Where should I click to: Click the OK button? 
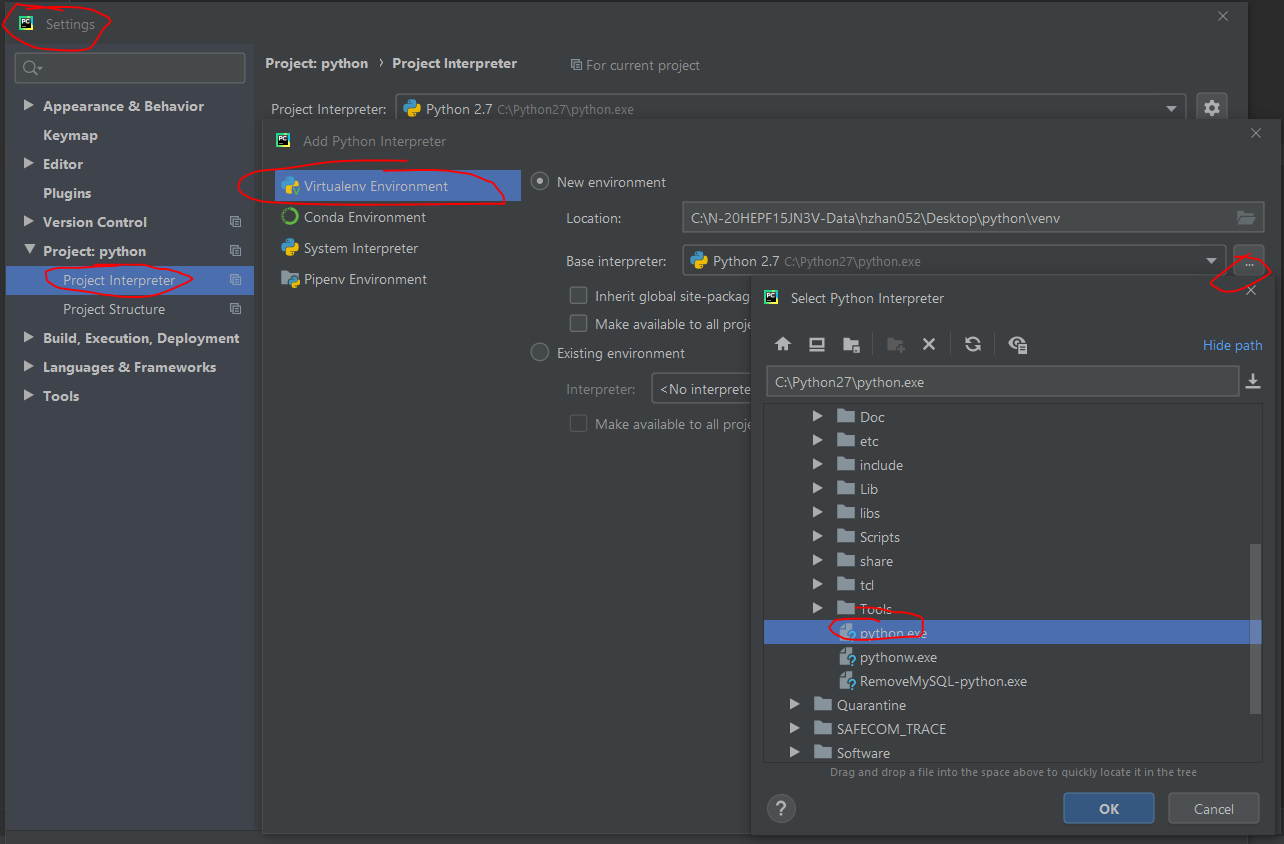coord(1109,808)
